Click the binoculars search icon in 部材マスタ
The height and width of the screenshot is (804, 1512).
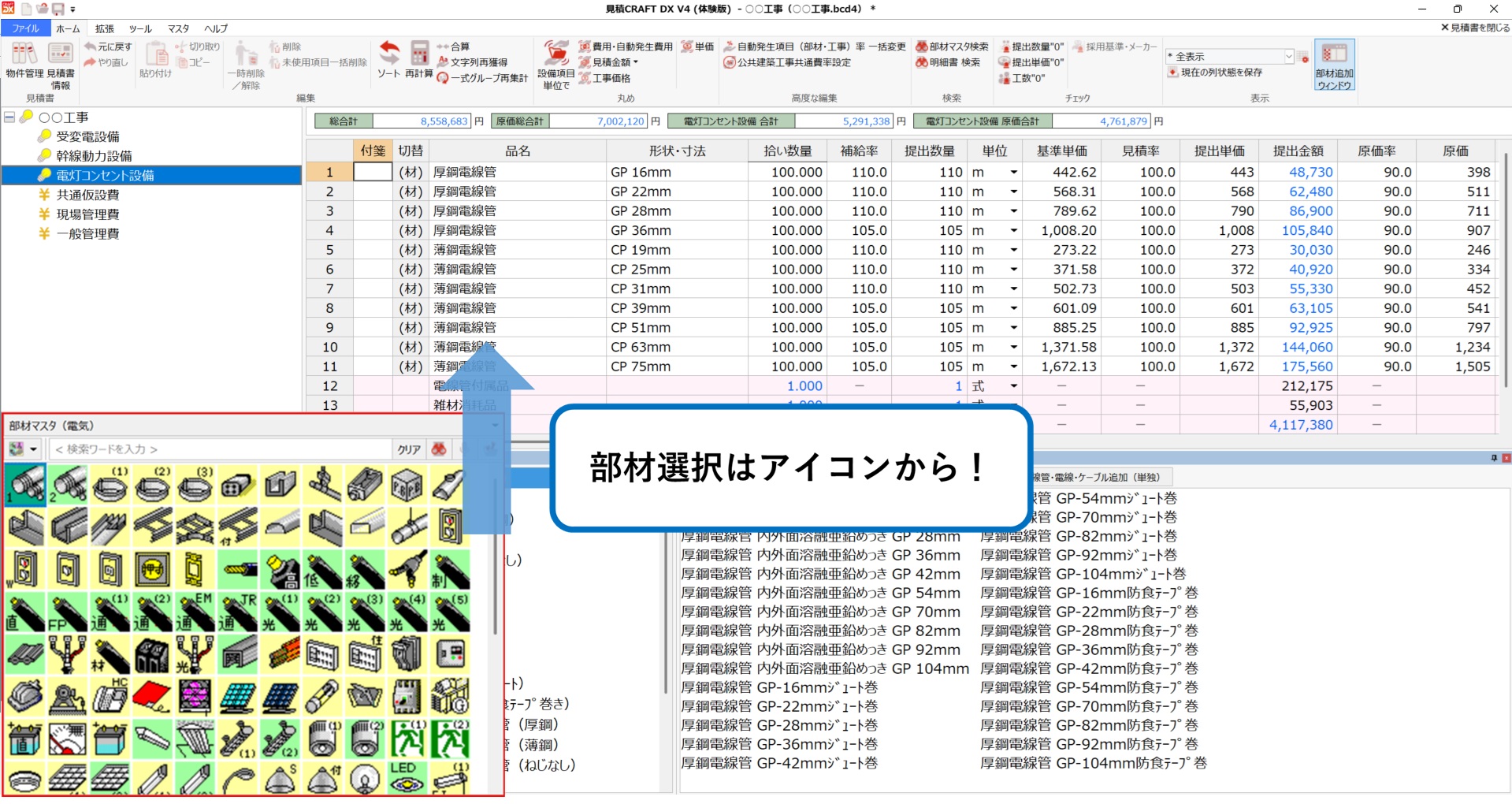pyautogui.click(x=439, y=449)
